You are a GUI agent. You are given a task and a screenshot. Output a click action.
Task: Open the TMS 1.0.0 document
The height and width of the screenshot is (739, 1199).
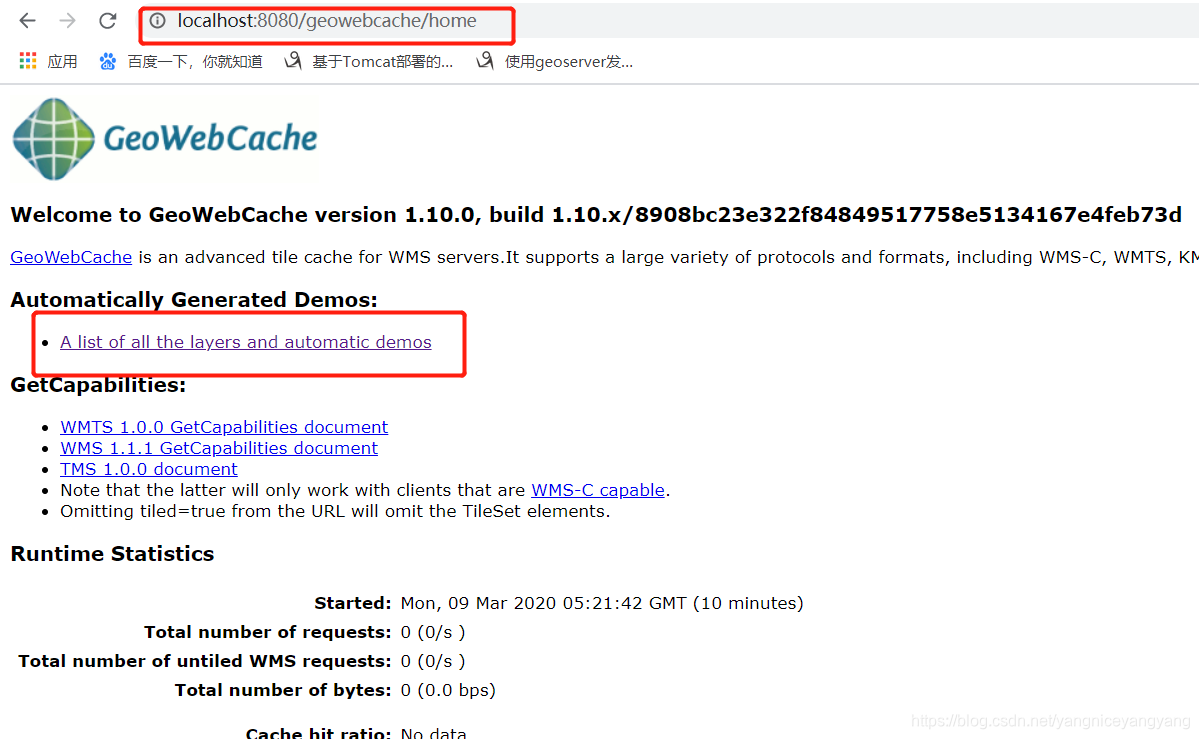[148, 468]
